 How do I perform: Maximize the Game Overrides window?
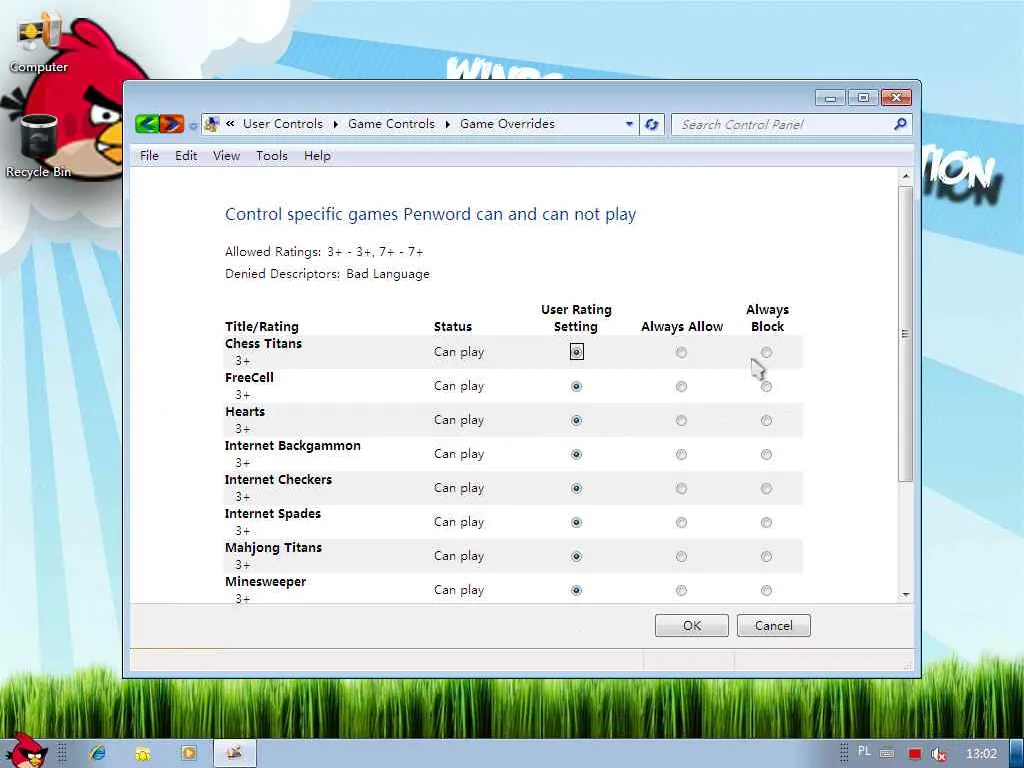point(863,98)
